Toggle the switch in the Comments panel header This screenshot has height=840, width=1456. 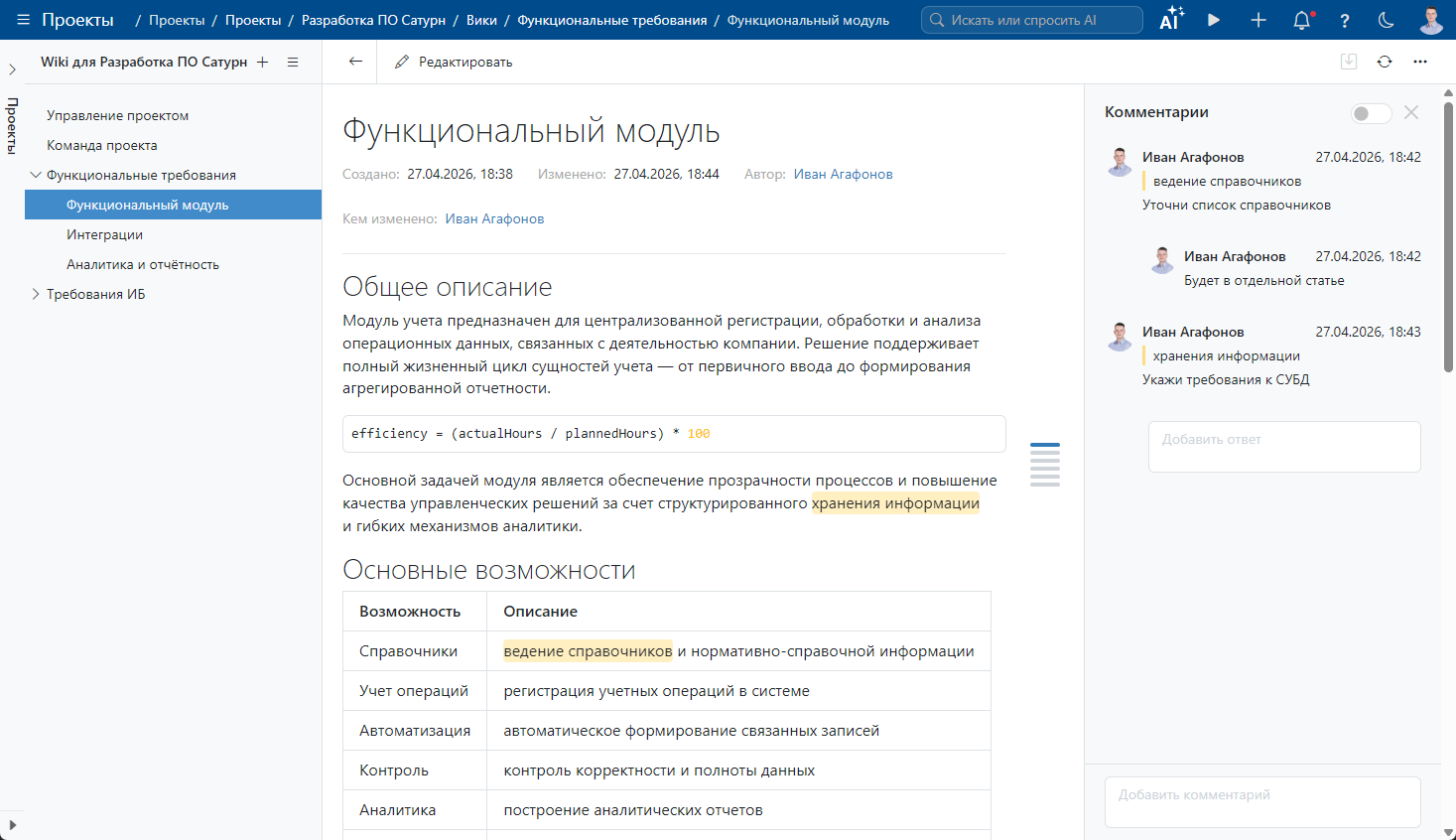1371,113
